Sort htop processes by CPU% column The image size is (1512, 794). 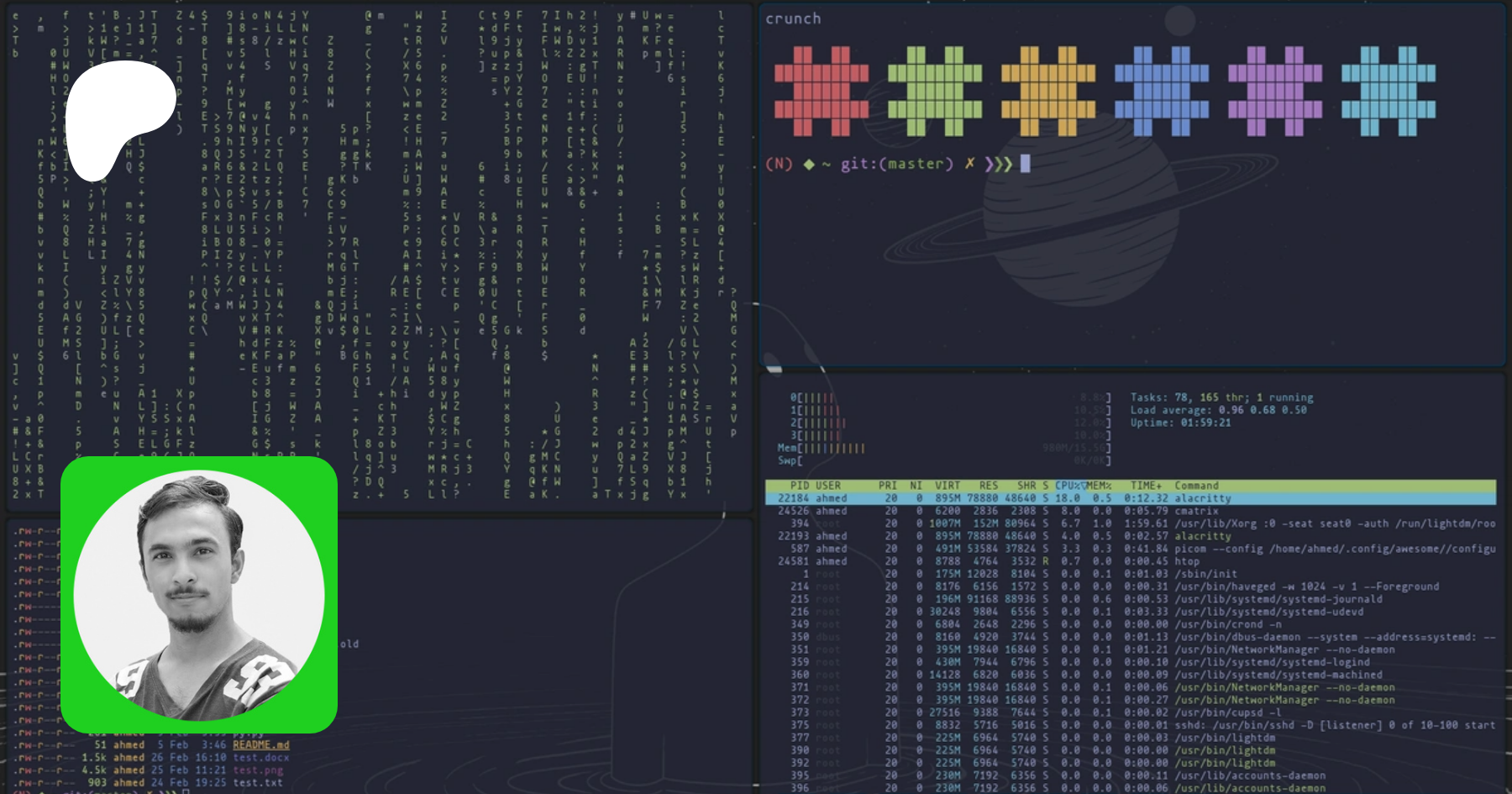point(1068,486)
